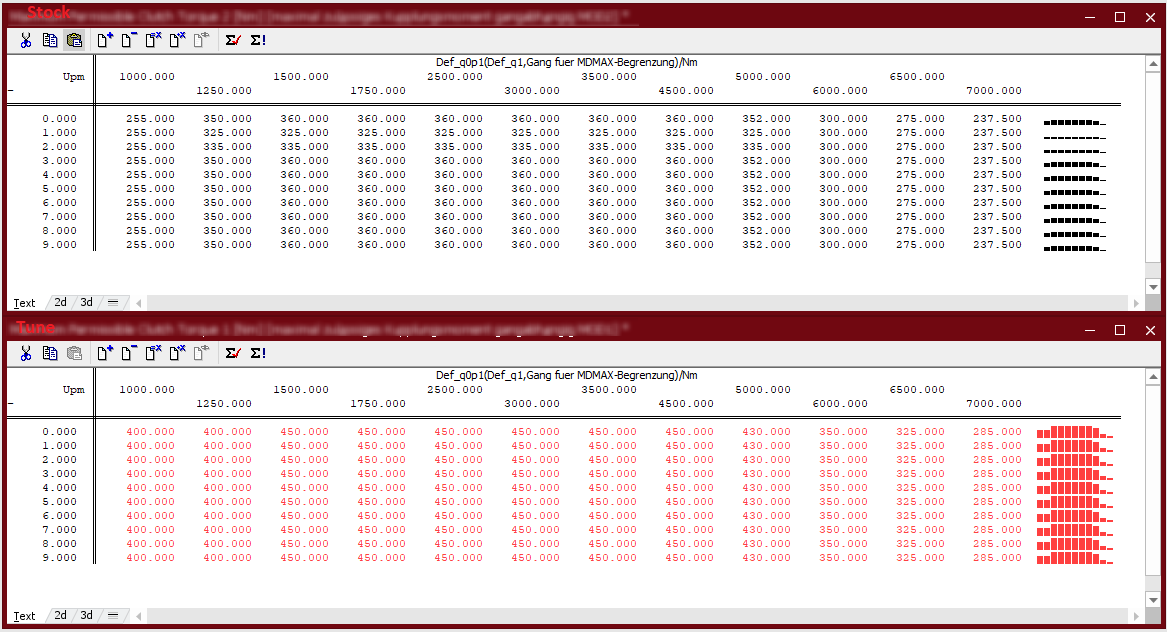Viewport: 1167px width, 632px height.
Task: Click the Cut scissors icon in Stock window
Action: [x=26, y=40]
